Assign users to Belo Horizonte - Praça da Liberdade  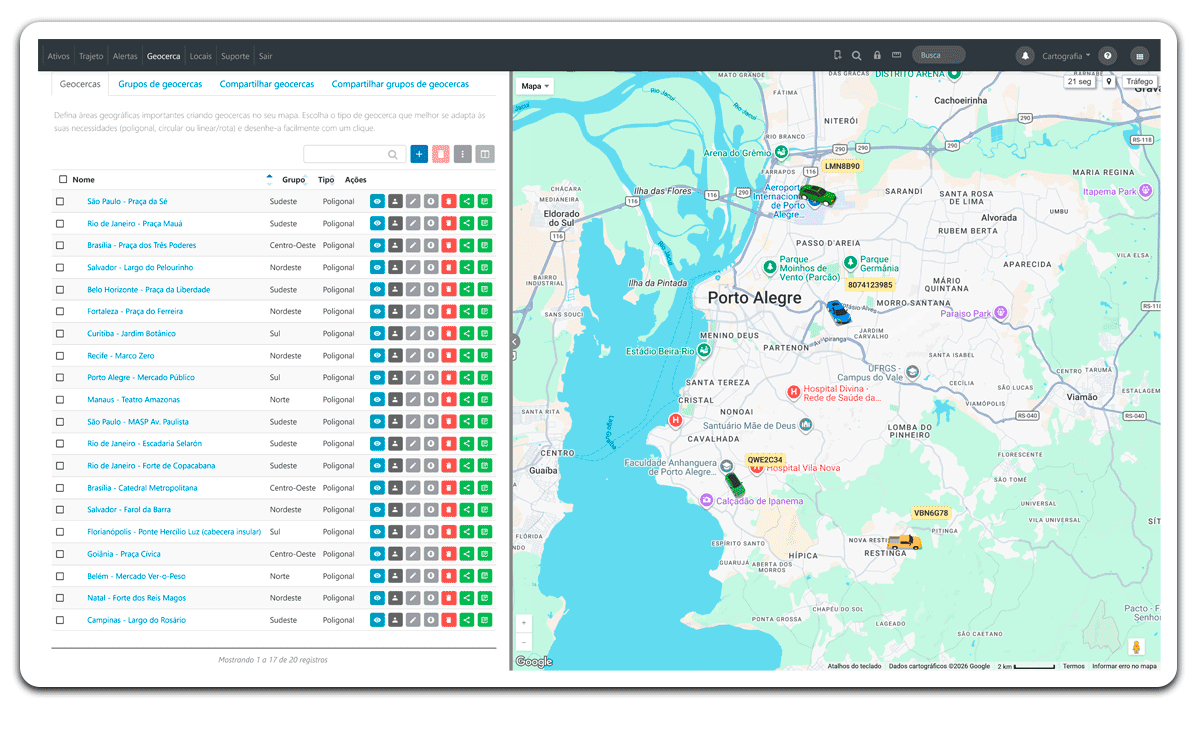395,289
